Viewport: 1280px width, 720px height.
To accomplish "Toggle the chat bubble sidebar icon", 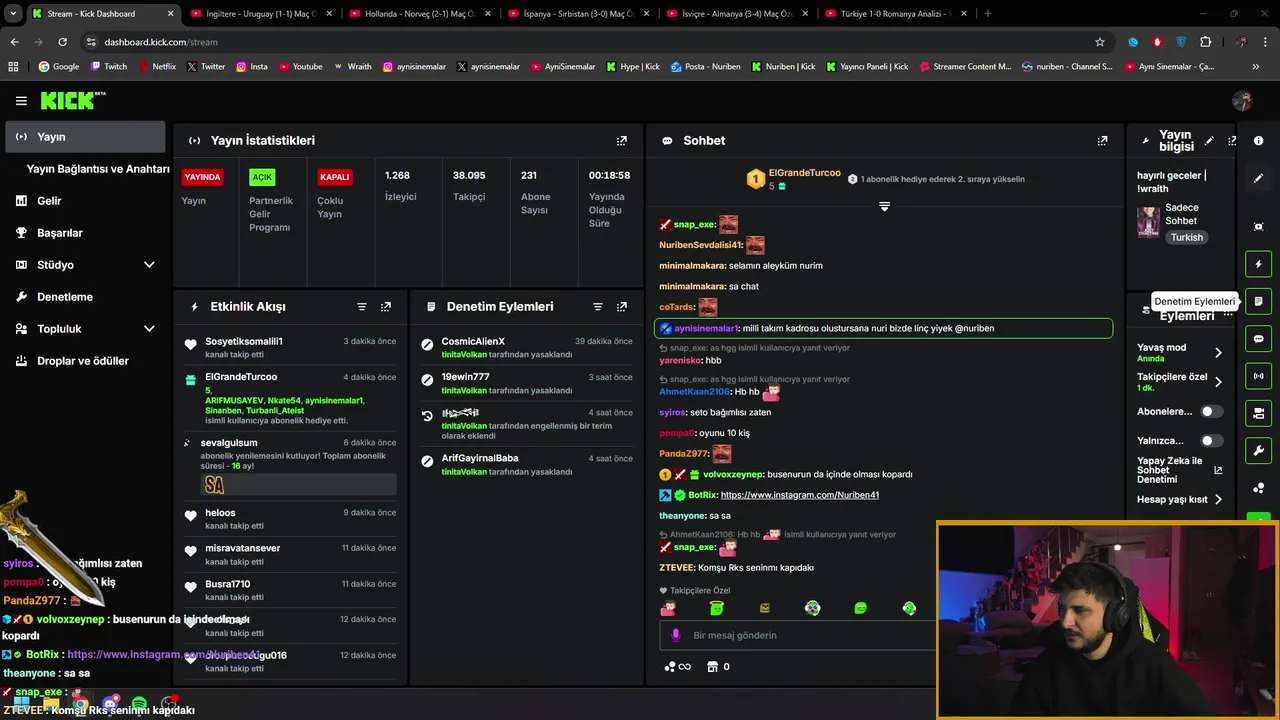I will 1259,339.
